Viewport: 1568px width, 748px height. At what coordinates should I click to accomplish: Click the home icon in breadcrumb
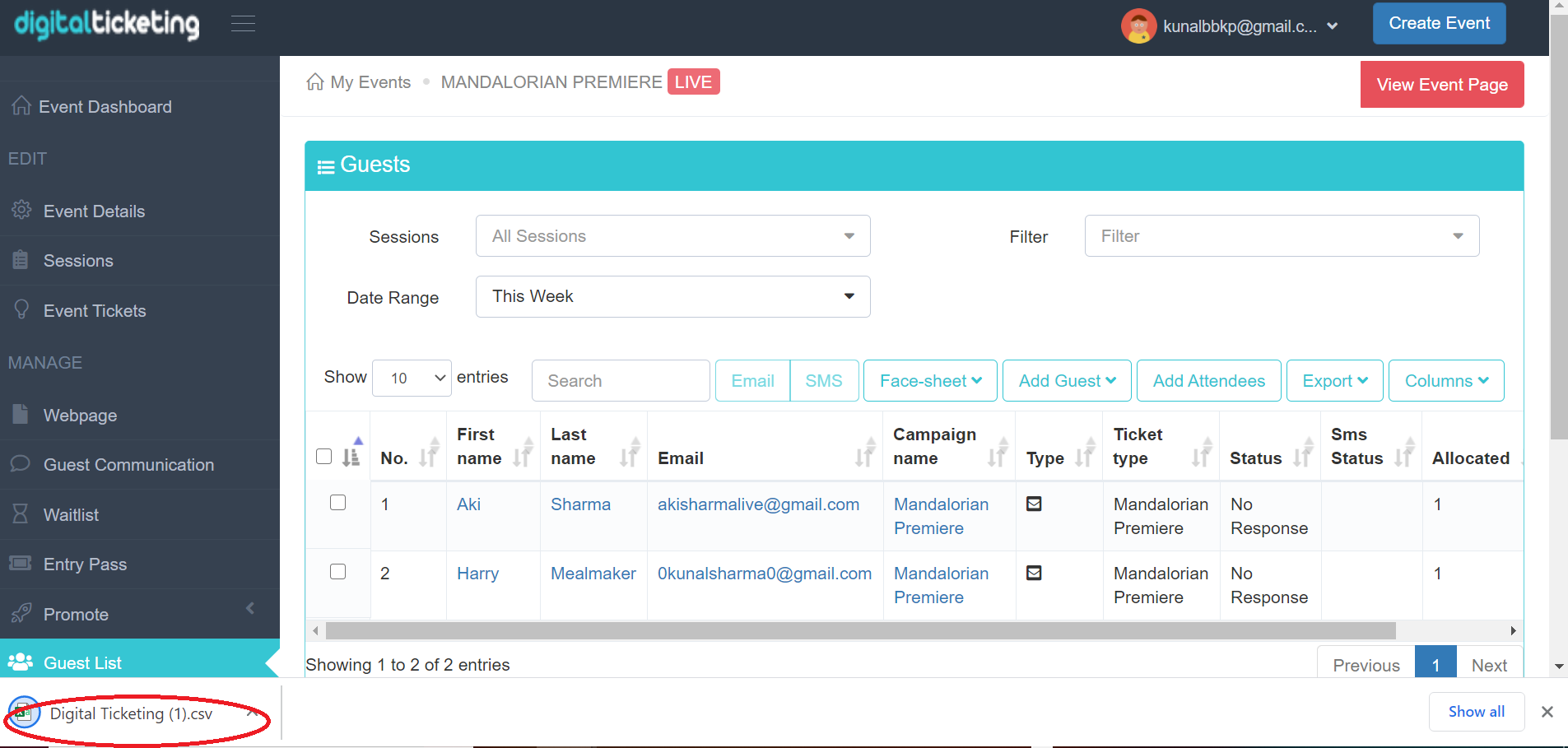click(314, 82)
